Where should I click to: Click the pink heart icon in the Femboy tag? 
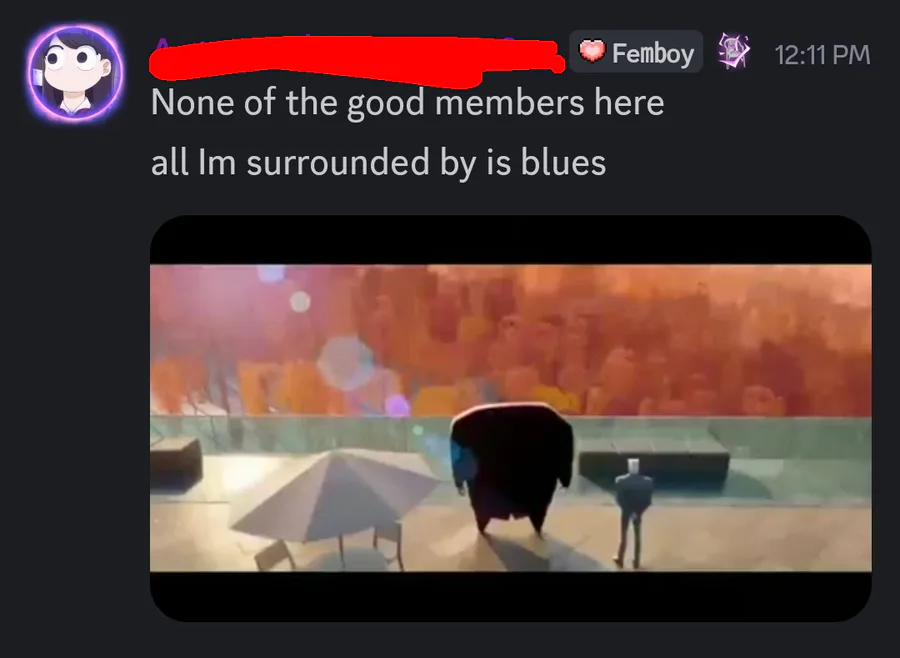592,51
